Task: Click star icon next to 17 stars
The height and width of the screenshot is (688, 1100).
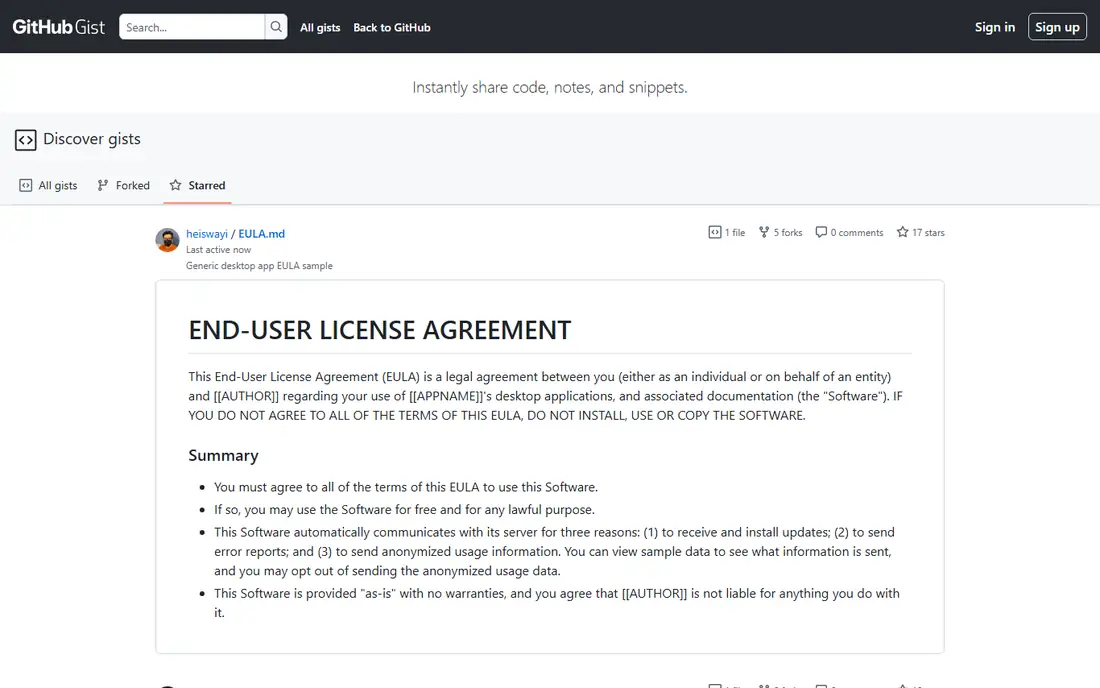Action: [x=903, y=232]
